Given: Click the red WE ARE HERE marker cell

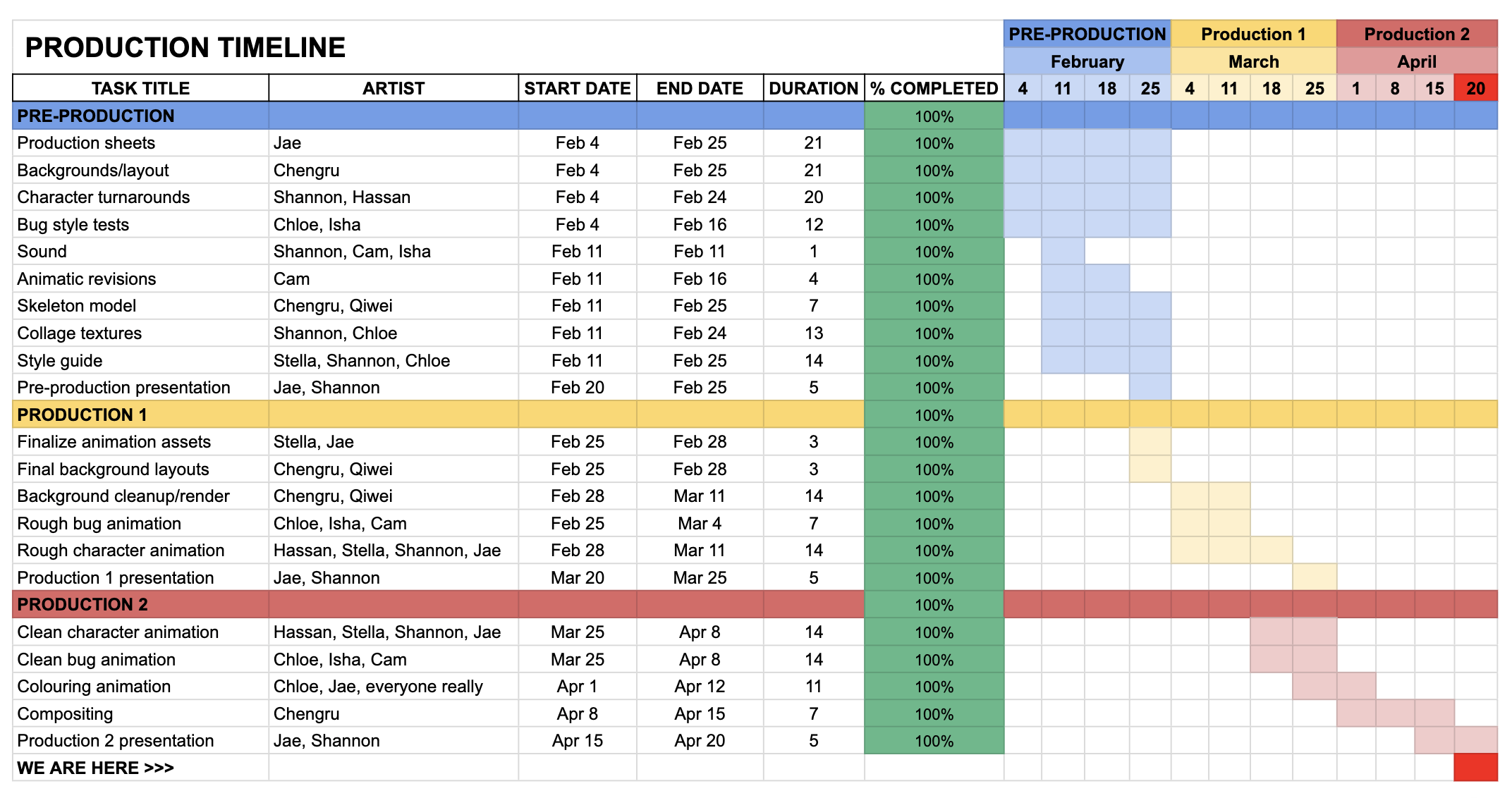Looking at the screenshot, I should coord(1475,767).
